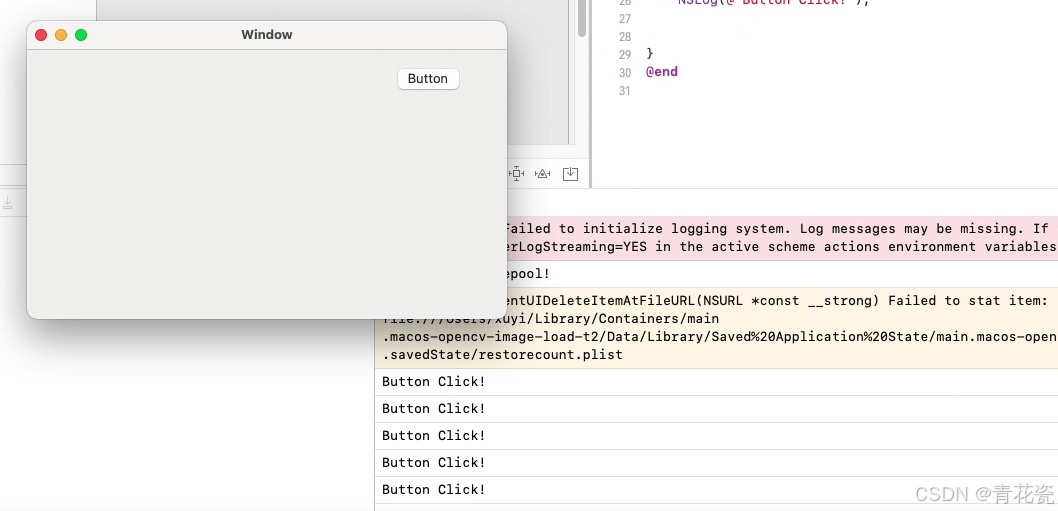
Task: Click the Embed In icon with down arrow
Action: pos(570,173)
